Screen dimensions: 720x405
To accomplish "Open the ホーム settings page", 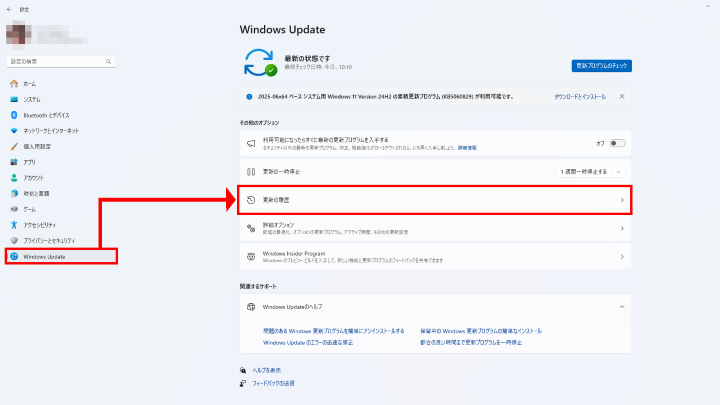I will tap(30, 84).
